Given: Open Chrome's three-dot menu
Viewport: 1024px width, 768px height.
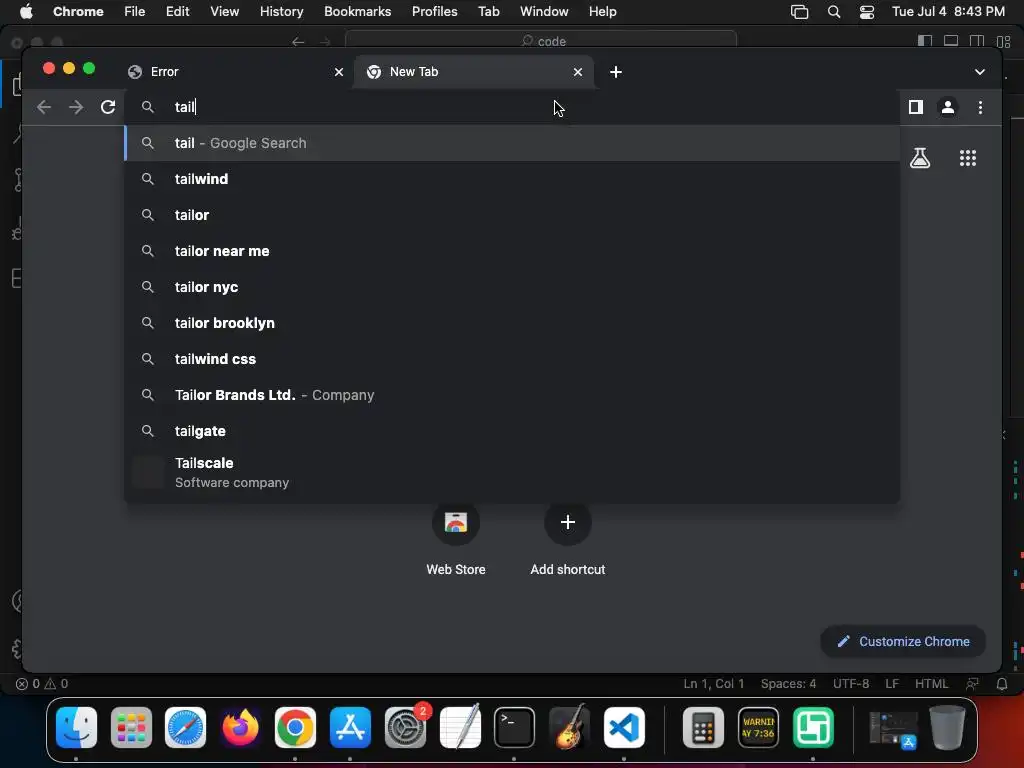Looking at the screenshot, I should [980, 107].
